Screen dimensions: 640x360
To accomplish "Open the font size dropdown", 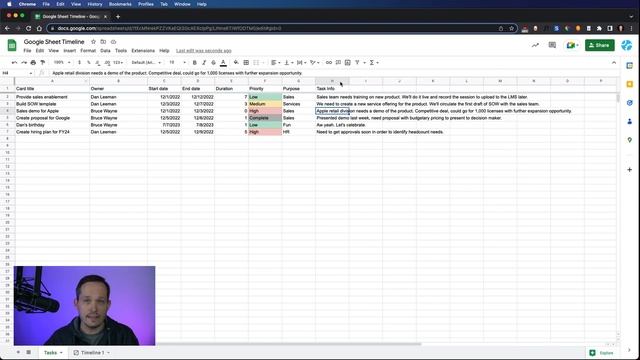I will point(177,62).
